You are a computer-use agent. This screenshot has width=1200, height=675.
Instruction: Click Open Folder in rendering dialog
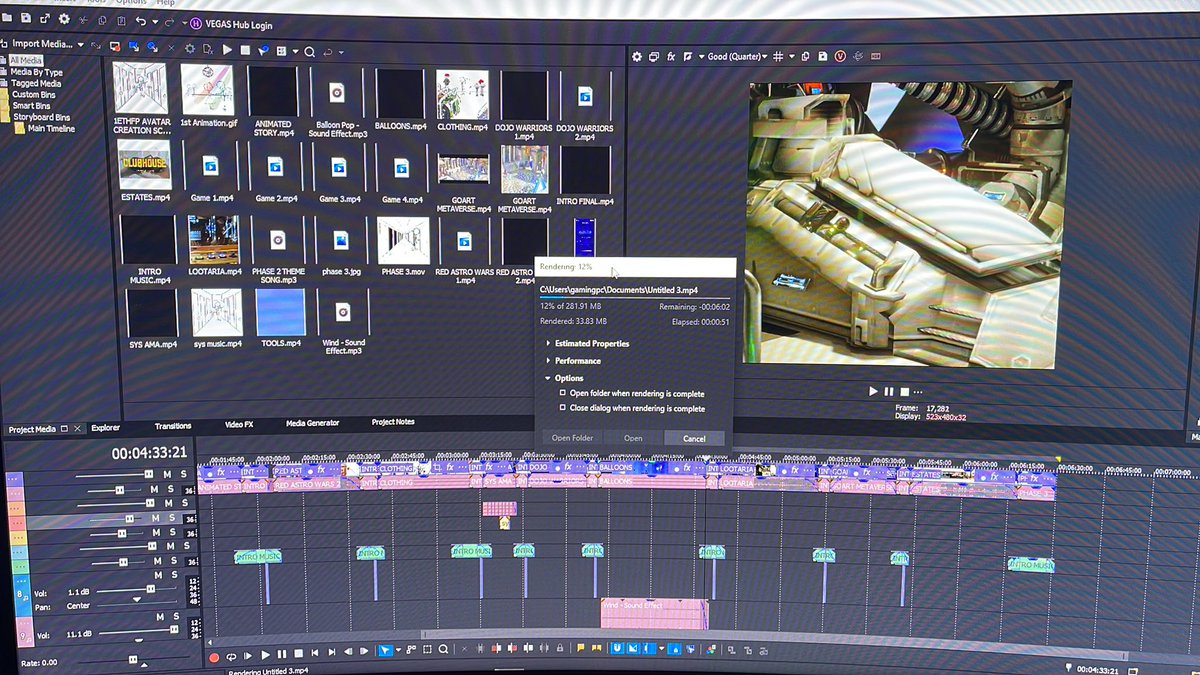(572, 438)
